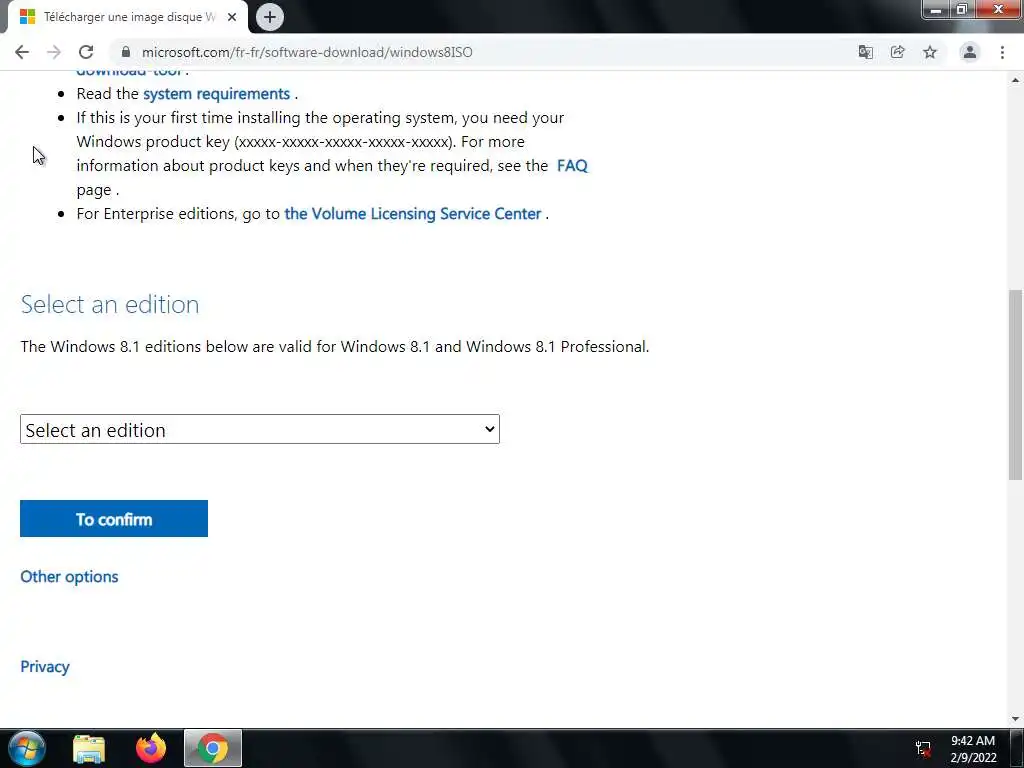Screen dimensions: 1024x768
Task: Open the Privacy link
Action: pyautogui.click(x=44, y=667)
